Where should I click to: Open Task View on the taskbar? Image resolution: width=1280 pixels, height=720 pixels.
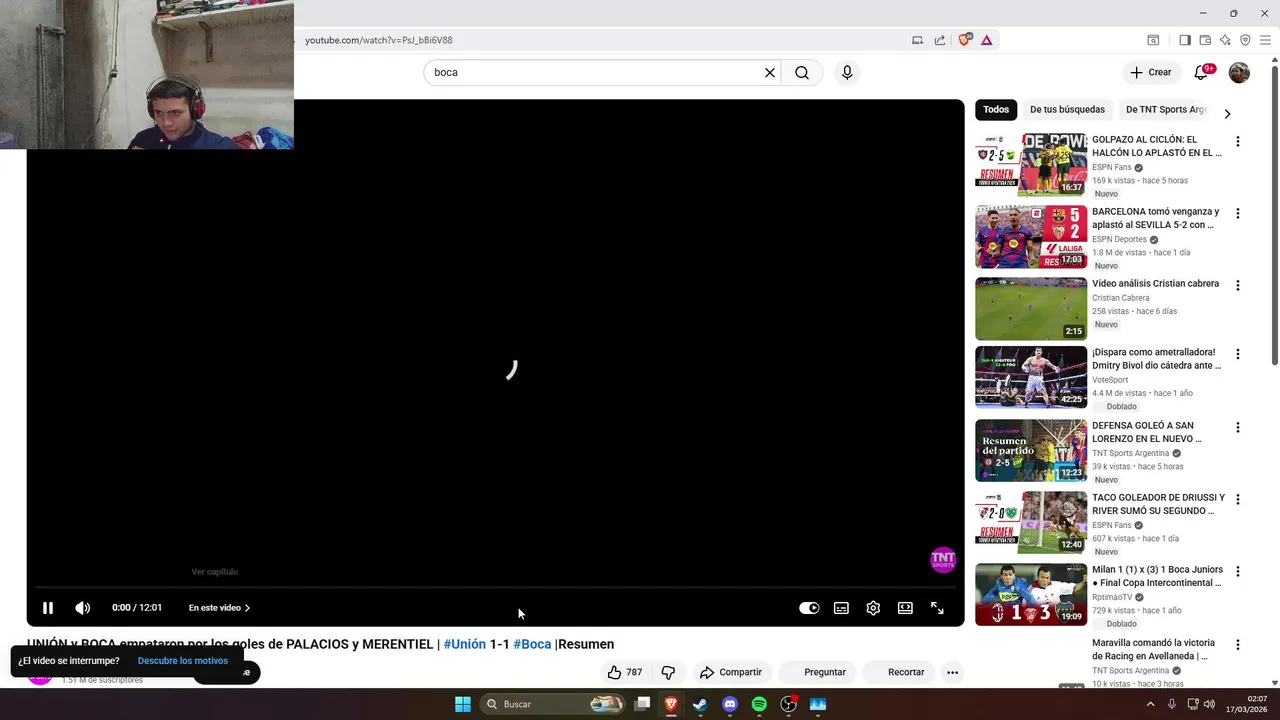pyautogui.click(x=643, y=704)
